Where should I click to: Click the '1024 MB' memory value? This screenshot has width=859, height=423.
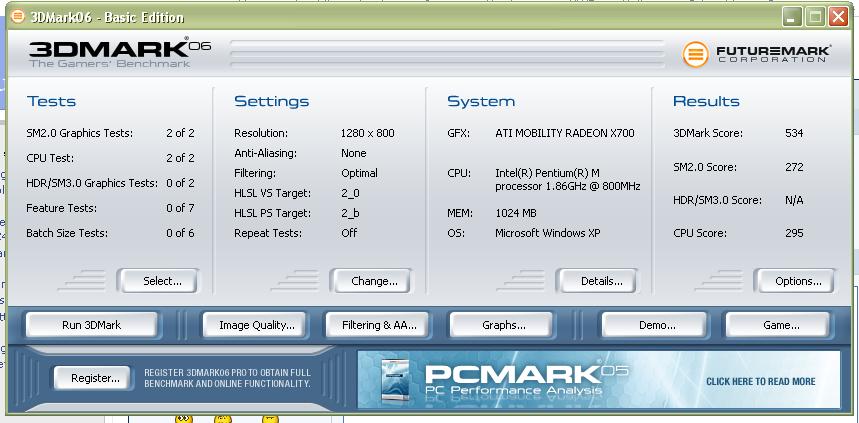click(516, 213)
